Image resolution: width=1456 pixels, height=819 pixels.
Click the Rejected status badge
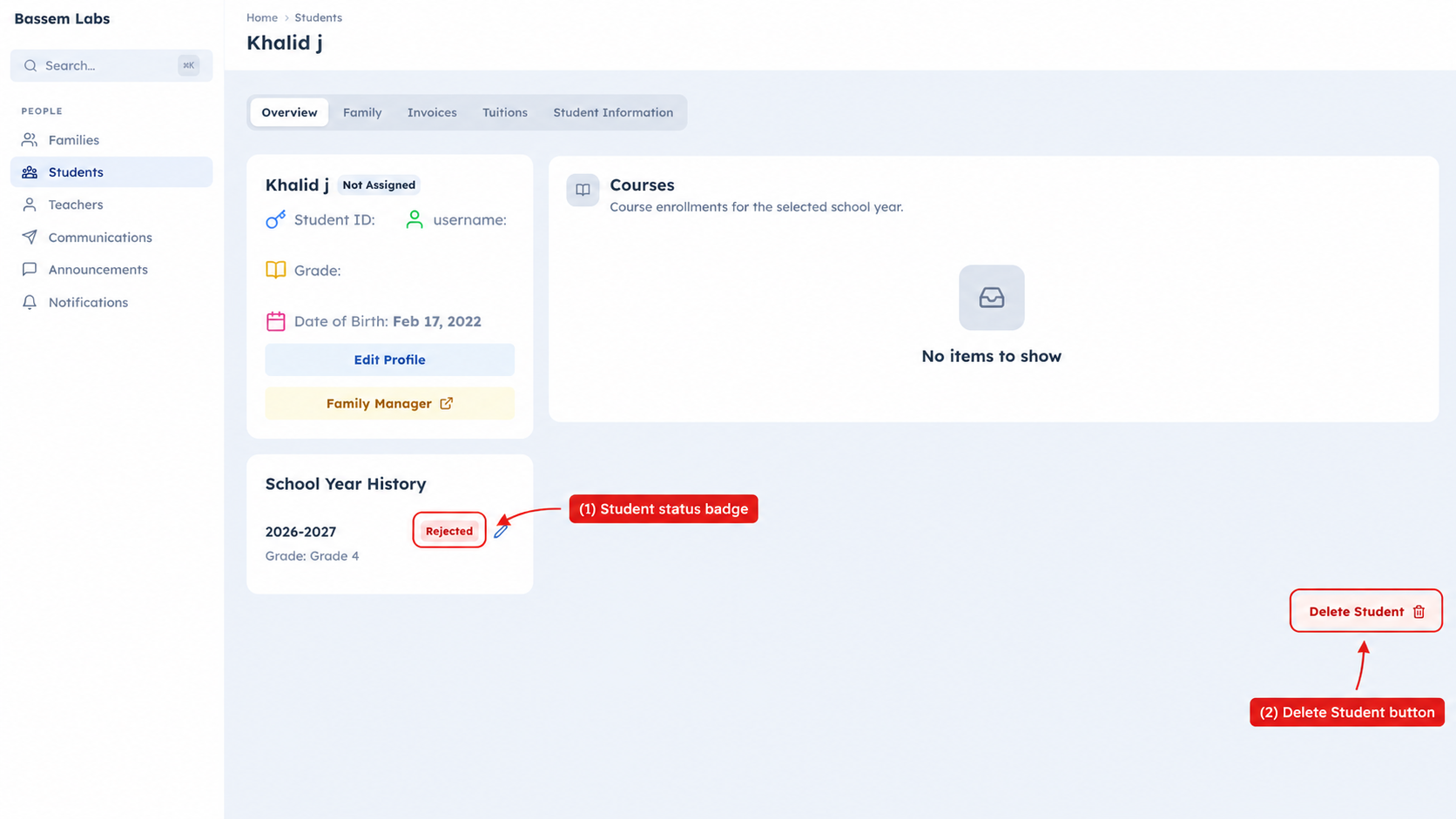449,531
